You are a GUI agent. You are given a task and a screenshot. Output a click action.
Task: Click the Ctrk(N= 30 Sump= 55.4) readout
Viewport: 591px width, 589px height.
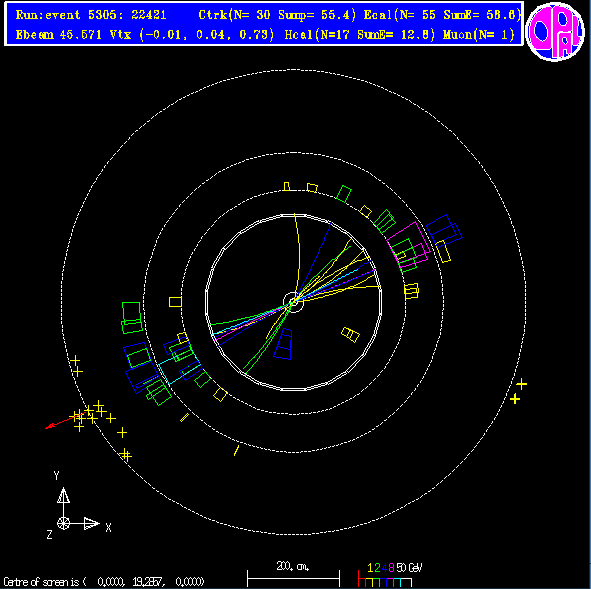click(x=277, y=15)
